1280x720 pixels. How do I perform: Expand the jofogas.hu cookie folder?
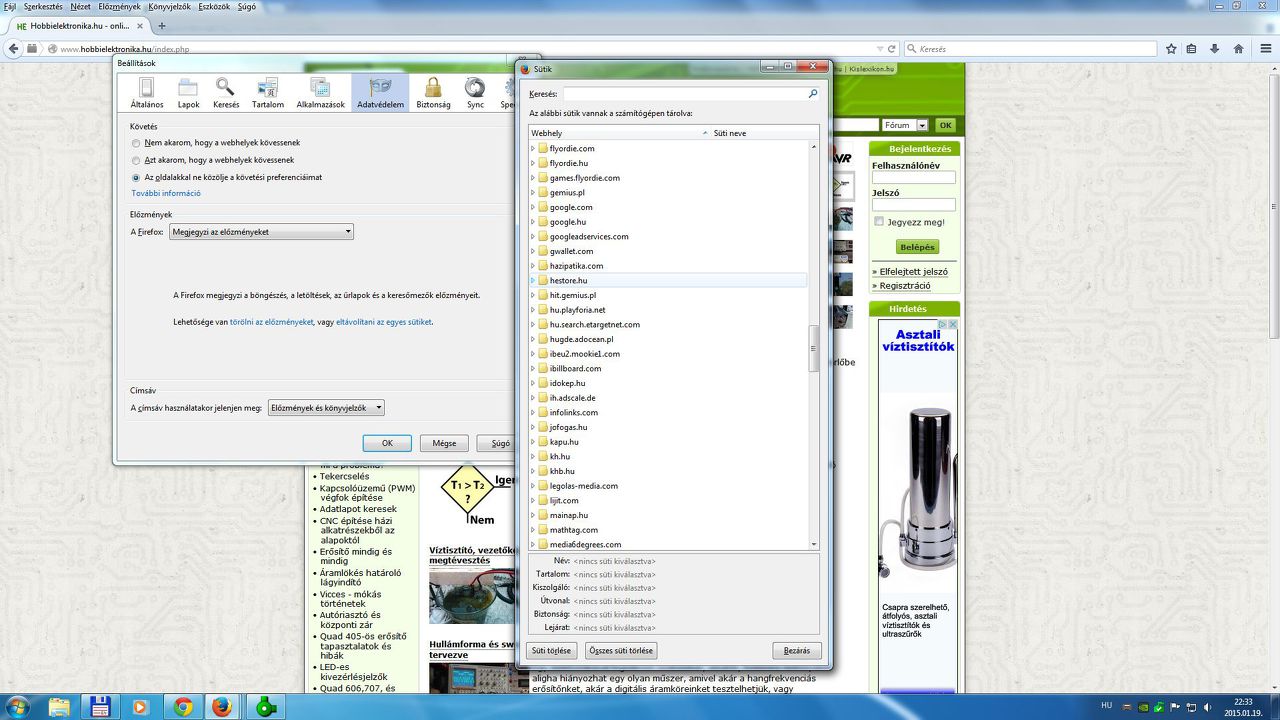coord(533,427)
